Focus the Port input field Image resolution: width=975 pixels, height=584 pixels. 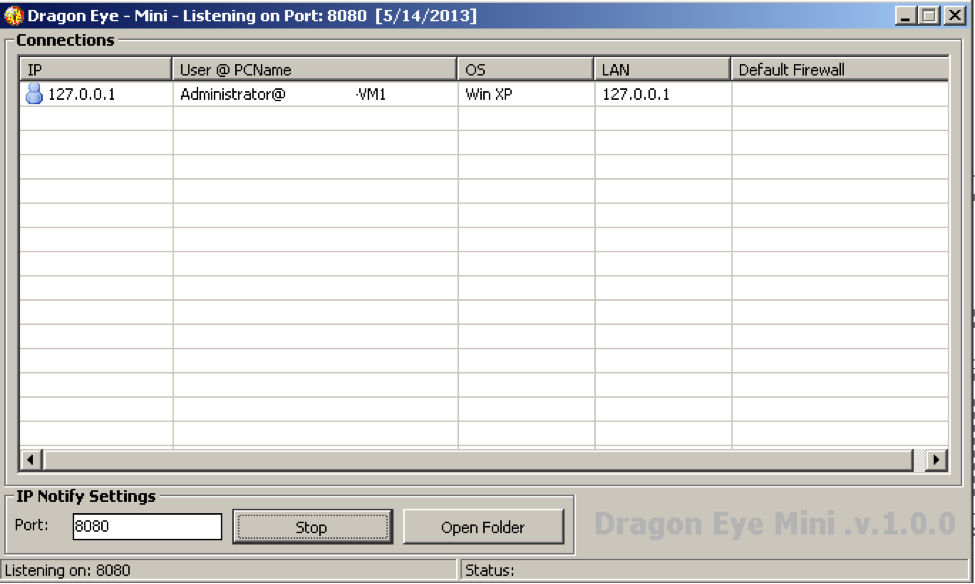[147, 527]
